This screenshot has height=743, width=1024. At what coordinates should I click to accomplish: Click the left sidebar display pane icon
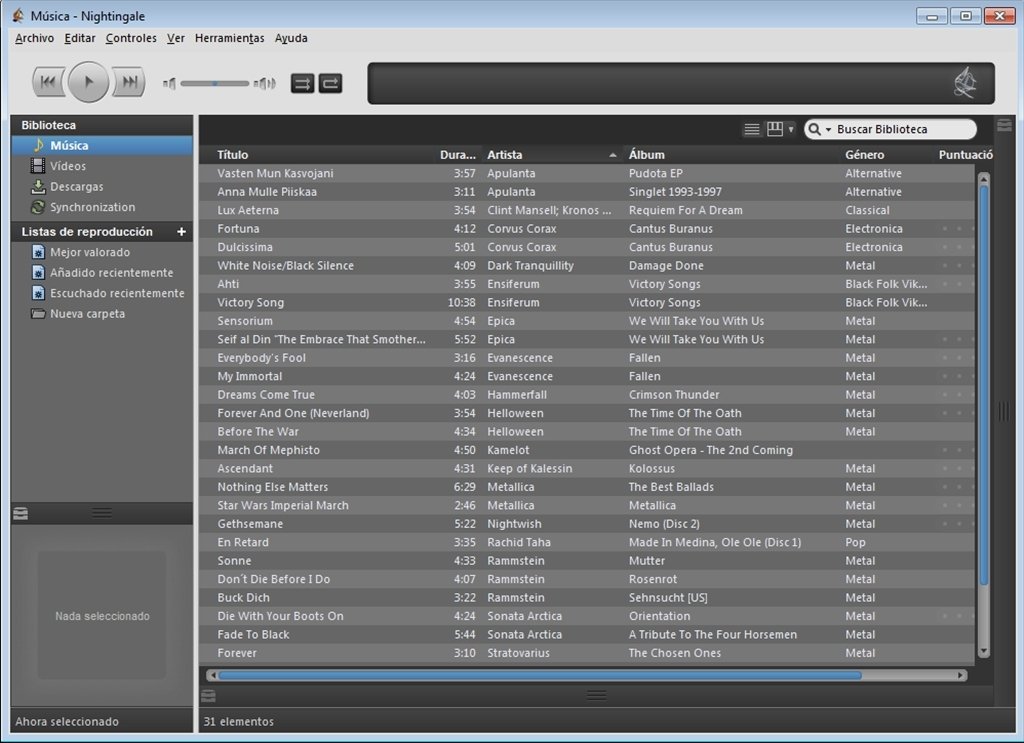tap(20, 514)
